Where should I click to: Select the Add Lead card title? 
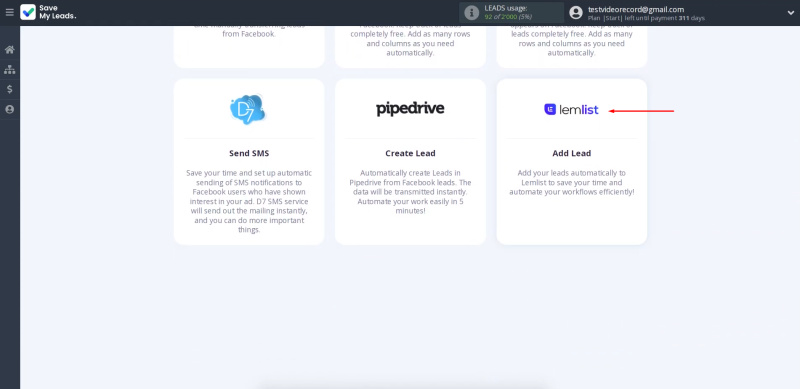[571, 153]
